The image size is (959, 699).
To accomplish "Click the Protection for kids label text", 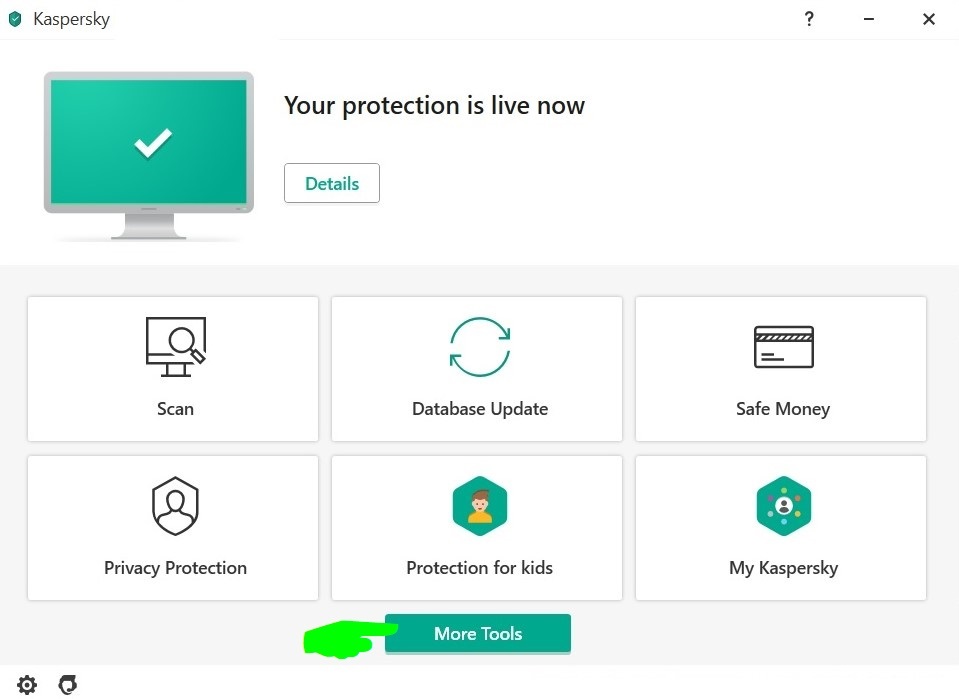I will click(480, 568).
